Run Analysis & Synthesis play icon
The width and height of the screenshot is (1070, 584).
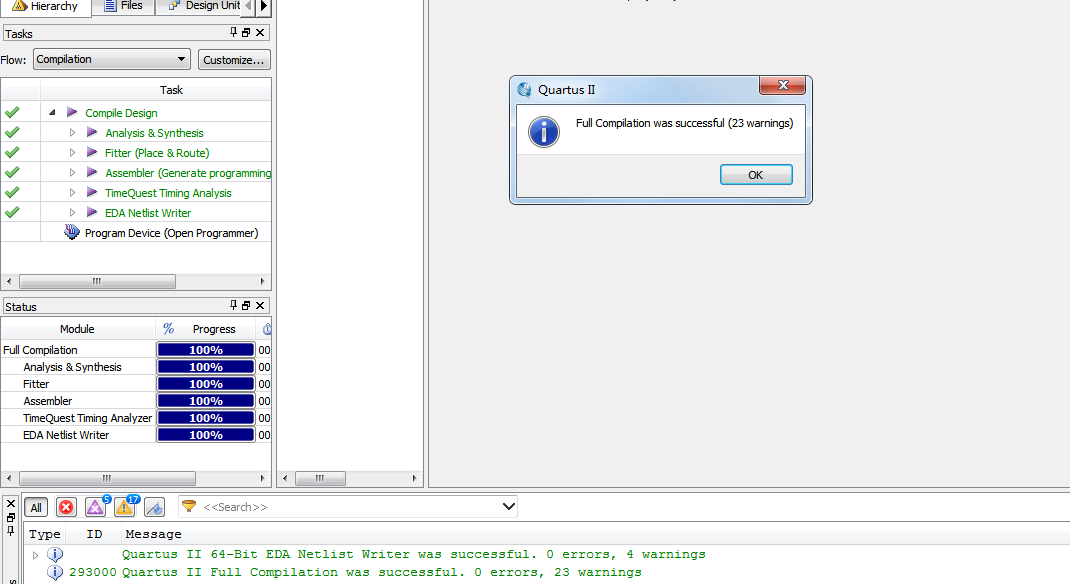(x=92, y=132)
